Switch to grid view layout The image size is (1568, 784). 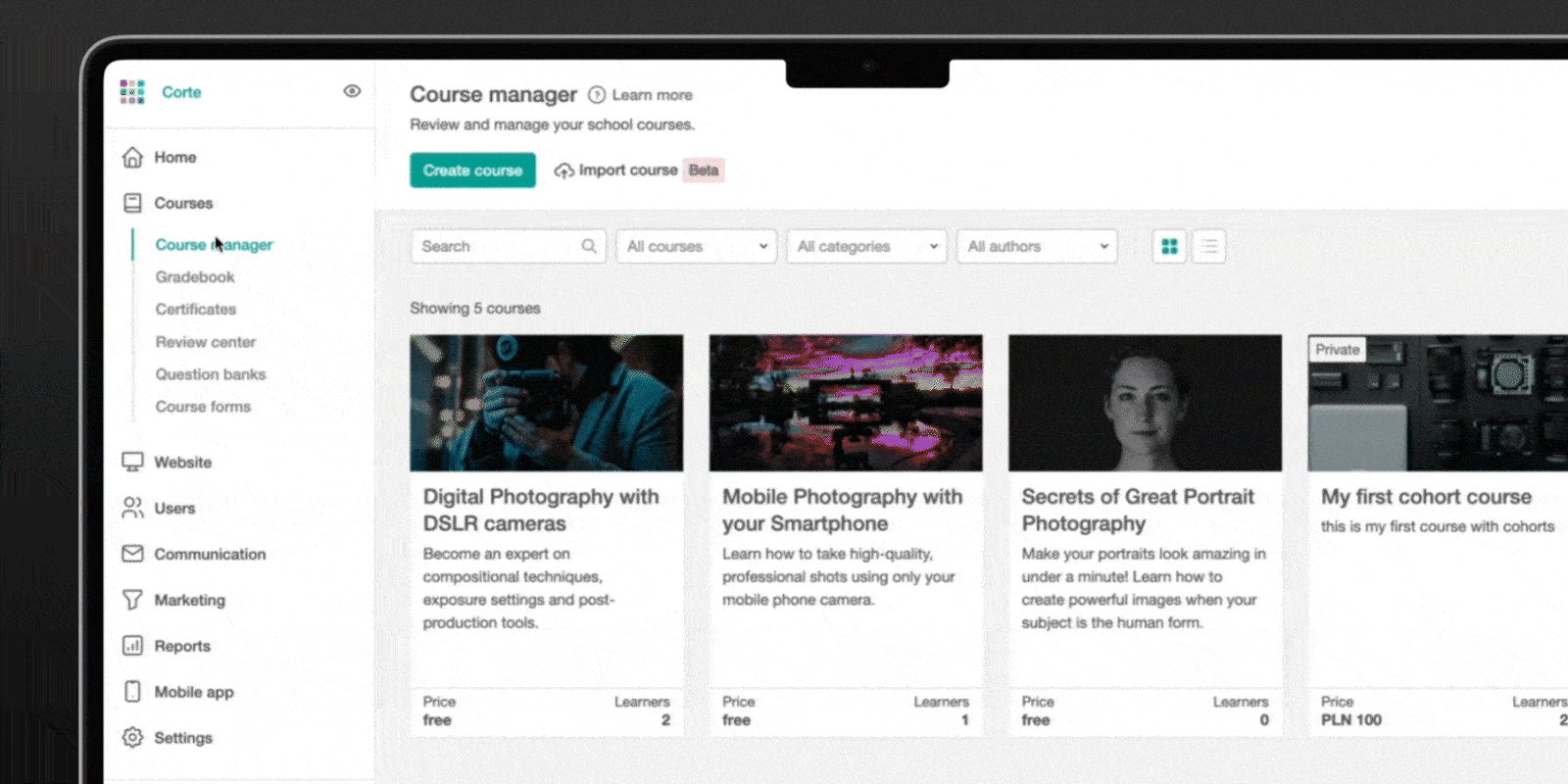(x=1169, y=246)
